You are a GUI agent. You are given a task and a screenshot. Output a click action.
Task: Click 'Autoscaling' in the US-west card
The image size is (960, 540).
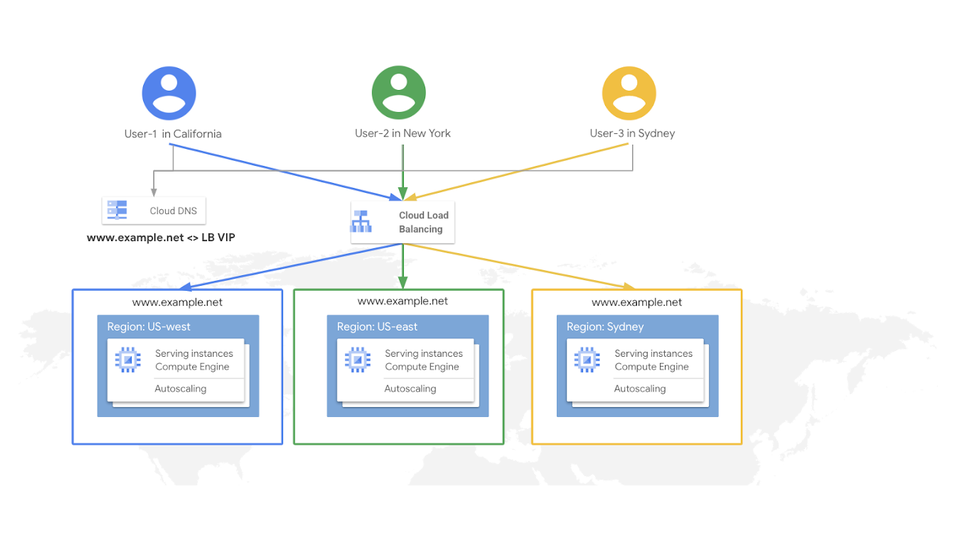(181, 389)
